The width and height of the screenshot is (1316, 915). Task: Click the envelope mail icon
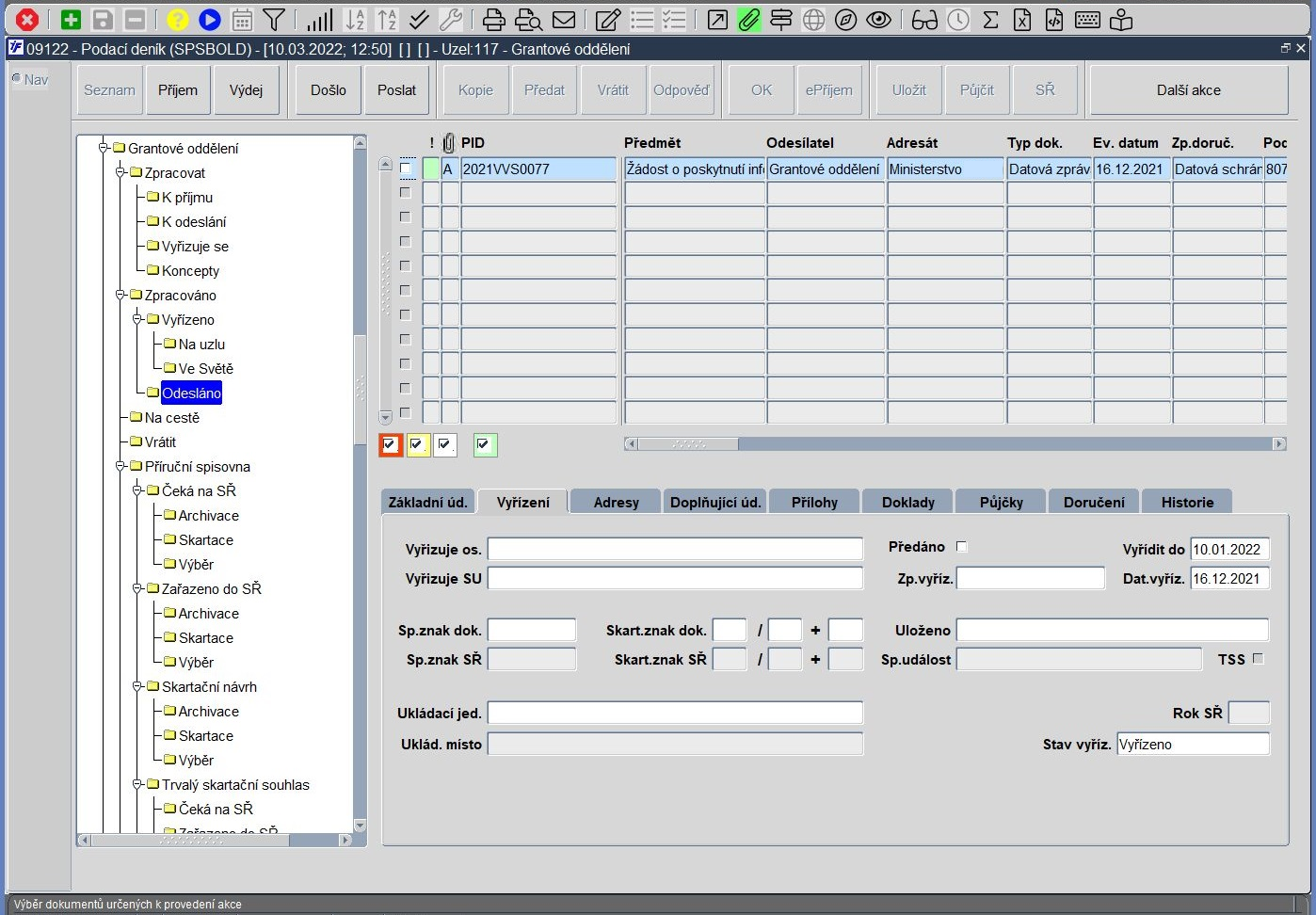[x=564, y=19]
